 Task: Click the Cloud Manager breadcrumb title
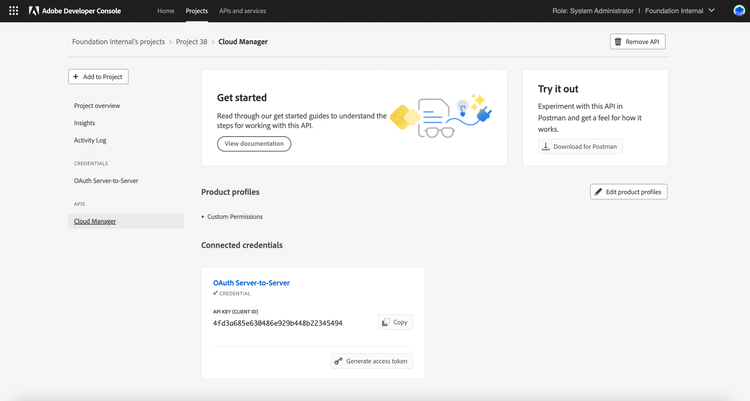(x=243, y=42)
